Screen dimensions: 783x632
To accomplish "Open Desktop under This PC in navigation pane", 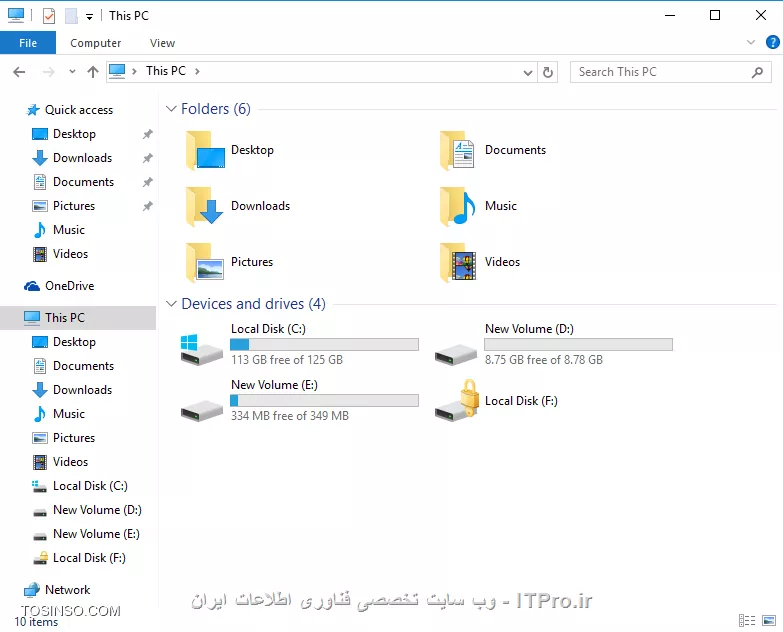I will pos(74,342).
